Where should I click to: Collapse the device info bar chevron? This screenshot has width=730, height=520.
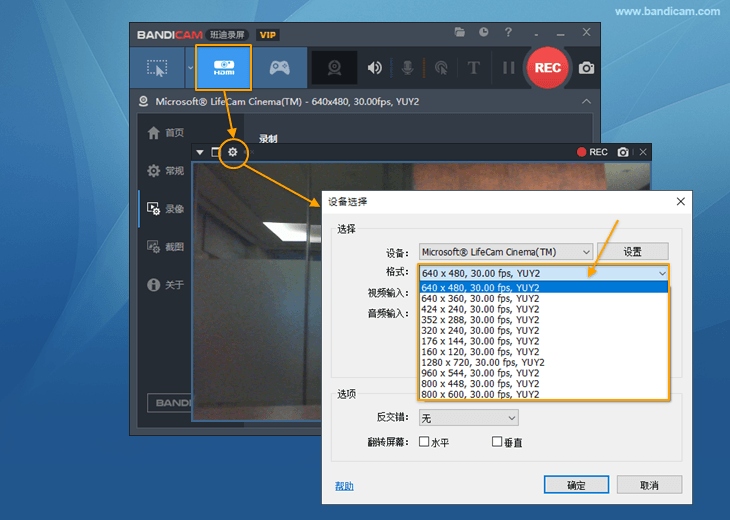pyautogui.click(x=586, y=101)
